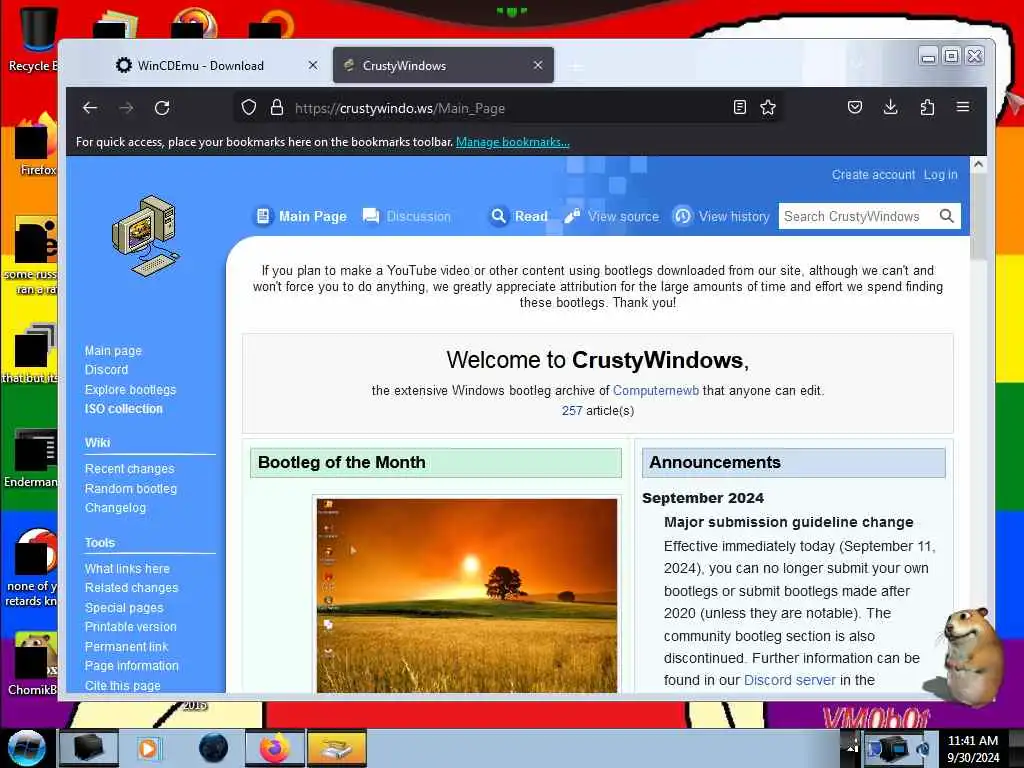This screenshot has width=1024, height=768.
Task: Click the Manage bookmarks link
Action: 513,142
